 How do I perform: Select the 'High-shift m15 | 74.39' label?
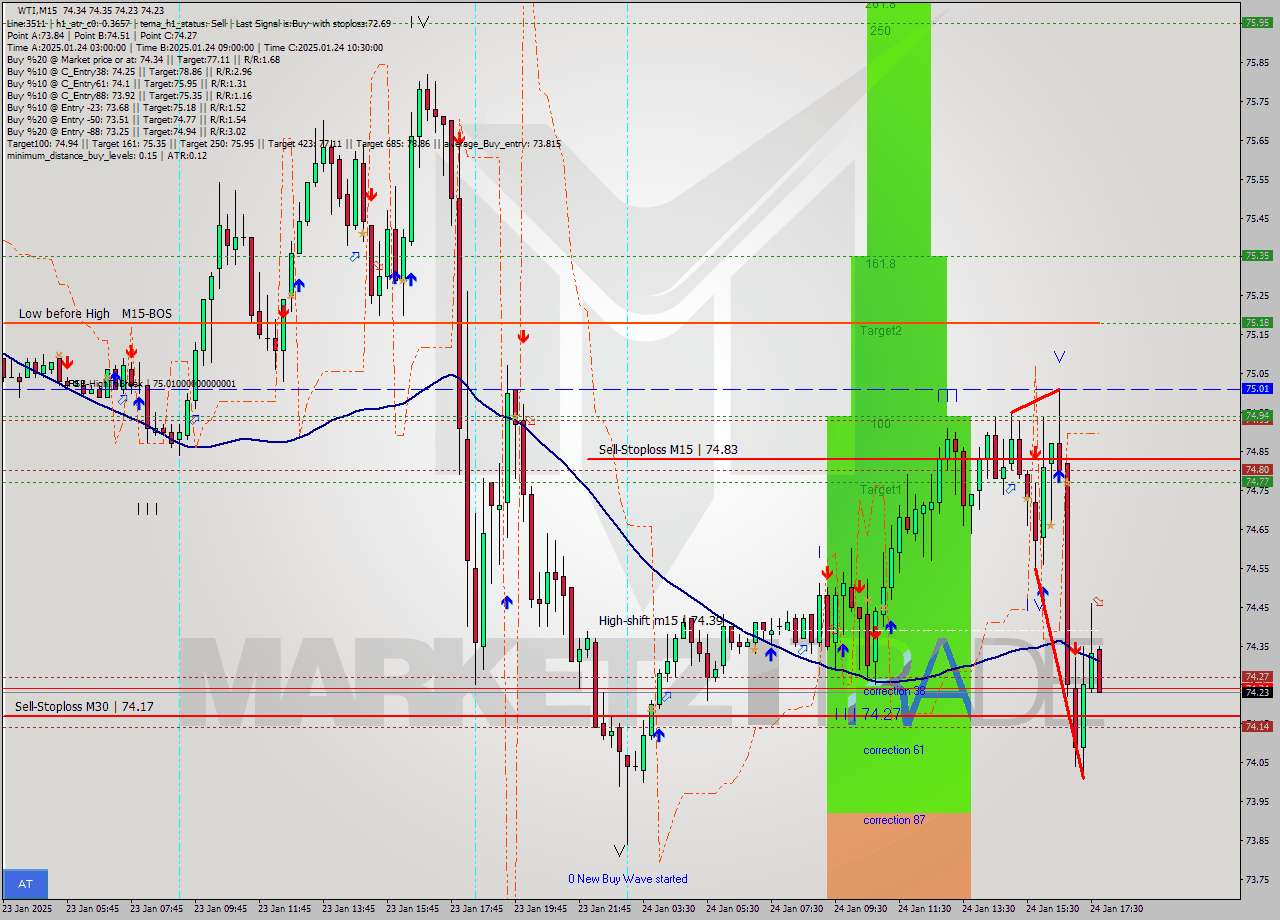(x=661, y=621)
